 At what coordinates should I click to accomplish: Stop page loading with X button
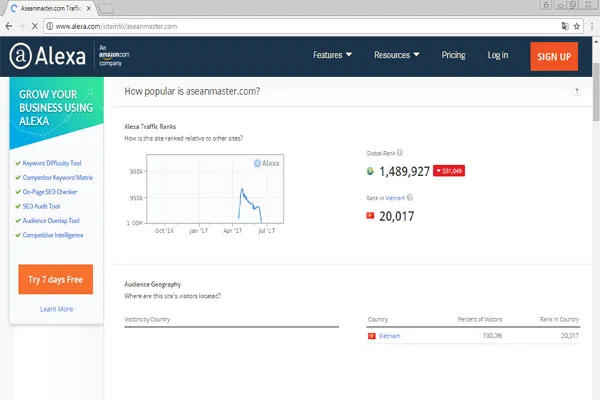click(34, 26)
